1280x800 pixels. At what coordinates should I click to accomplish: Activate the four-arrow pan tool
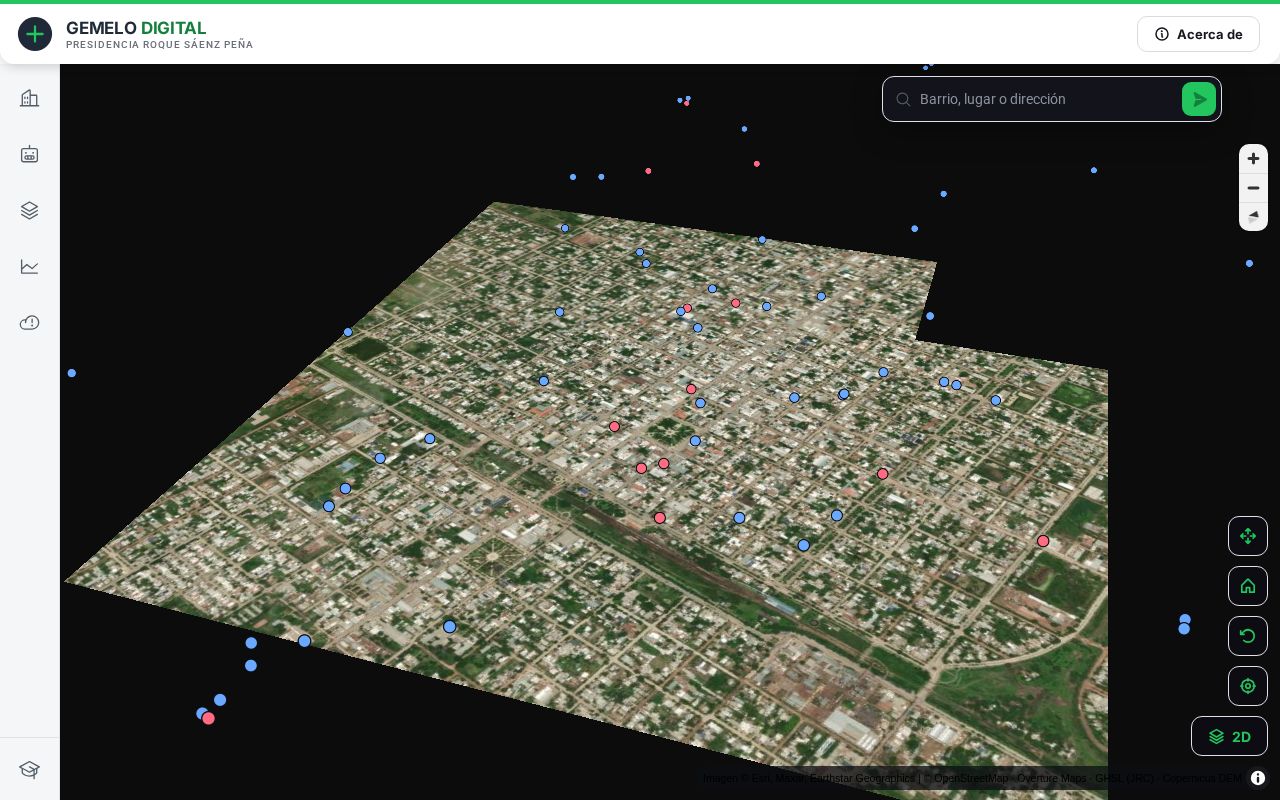[1248, 536]
